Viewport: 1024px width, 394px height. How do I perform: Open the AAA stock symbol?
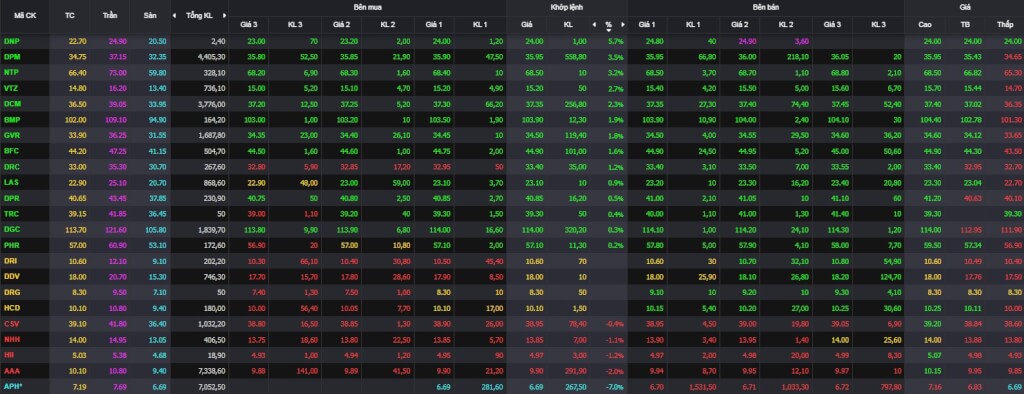coord(12,370)
